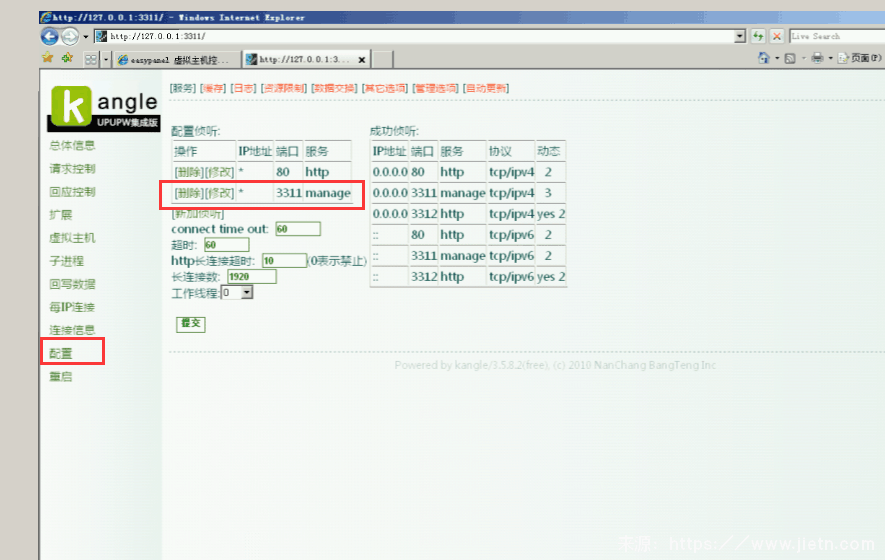Viewport: 885px width, 560px height.
Task: Click 修改 for the 3311 manage listener
Action: [x=219, y=193]
